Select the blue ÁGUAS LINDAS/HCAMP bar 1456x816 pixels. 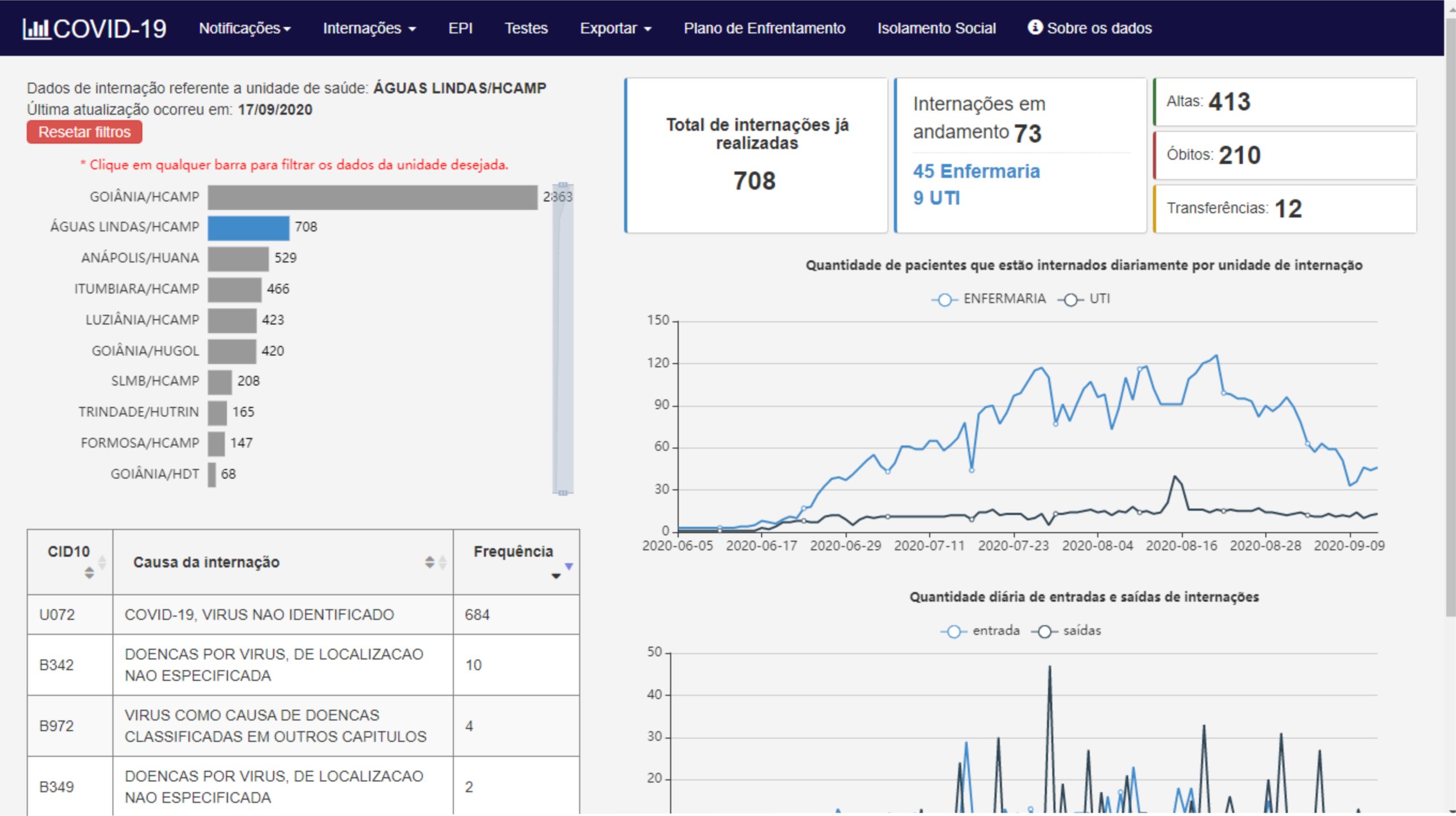coord(248,227)
